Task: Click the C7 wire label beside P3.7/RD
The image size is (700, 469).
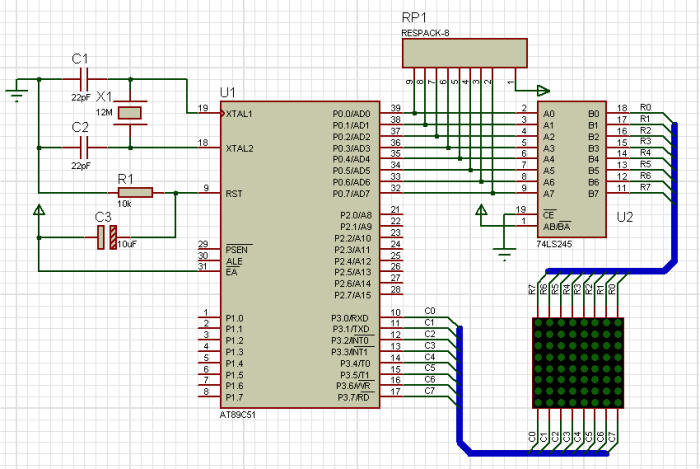Action: 429,390
